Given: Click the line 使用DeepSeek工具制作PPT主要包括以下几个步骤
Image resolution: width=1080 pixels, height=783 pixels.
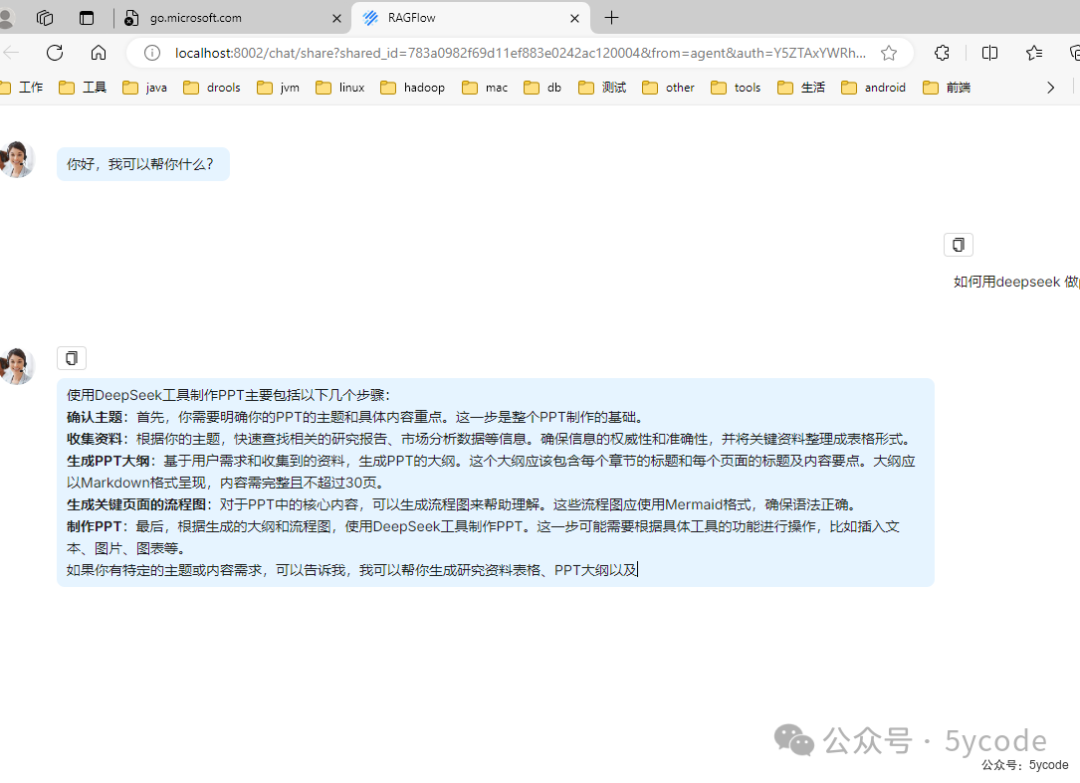Looking at the screenshot, I should click(x=228, y=395).
